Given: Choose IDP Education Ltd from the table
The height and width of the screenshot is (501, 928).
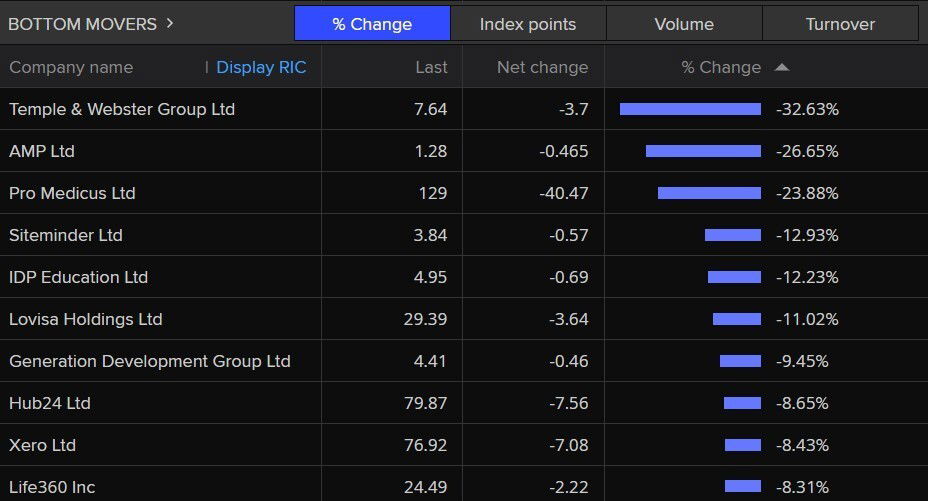Looking at the screenshot, I should 78,277.
